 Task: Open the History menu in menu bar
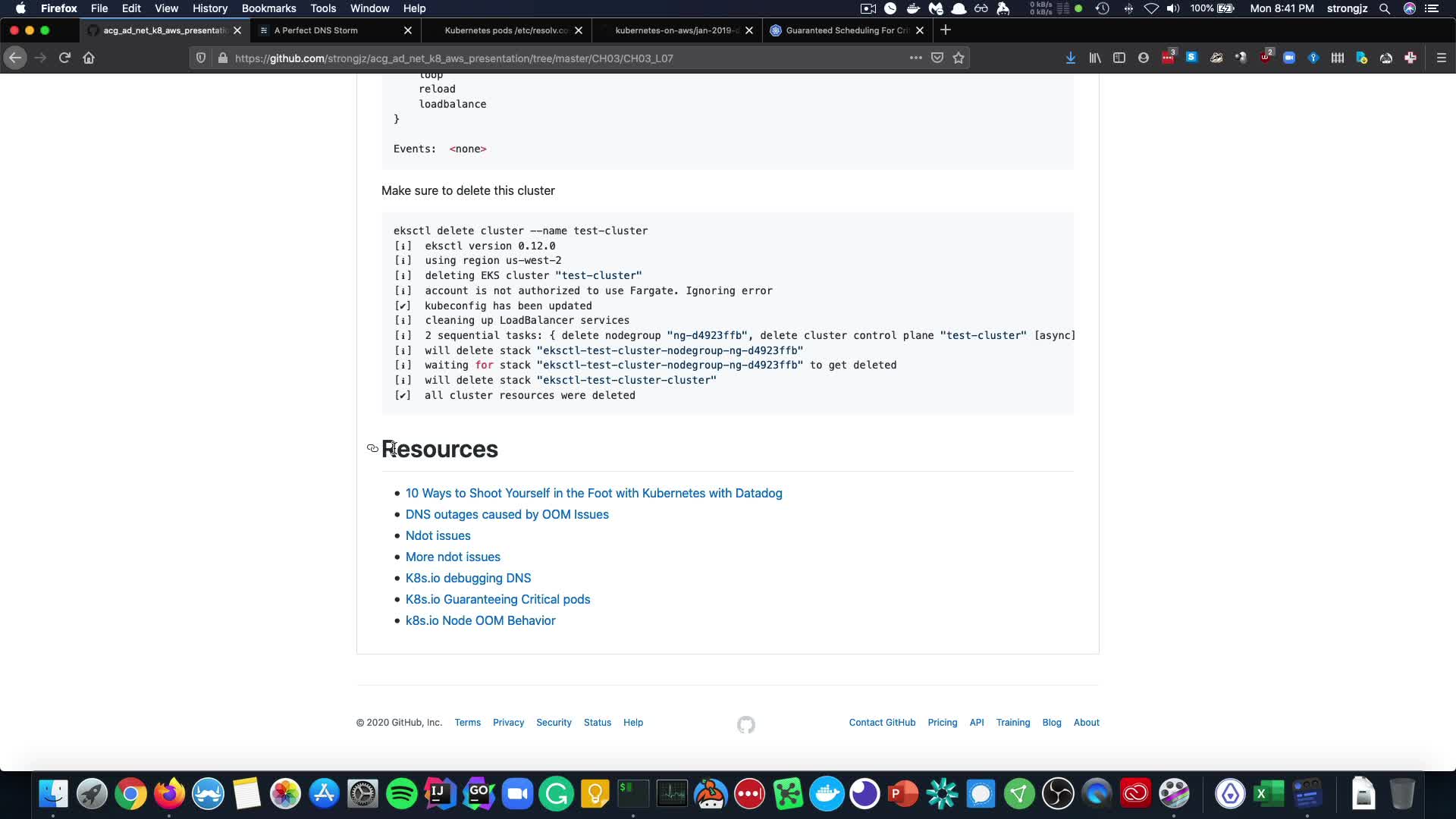209,8
